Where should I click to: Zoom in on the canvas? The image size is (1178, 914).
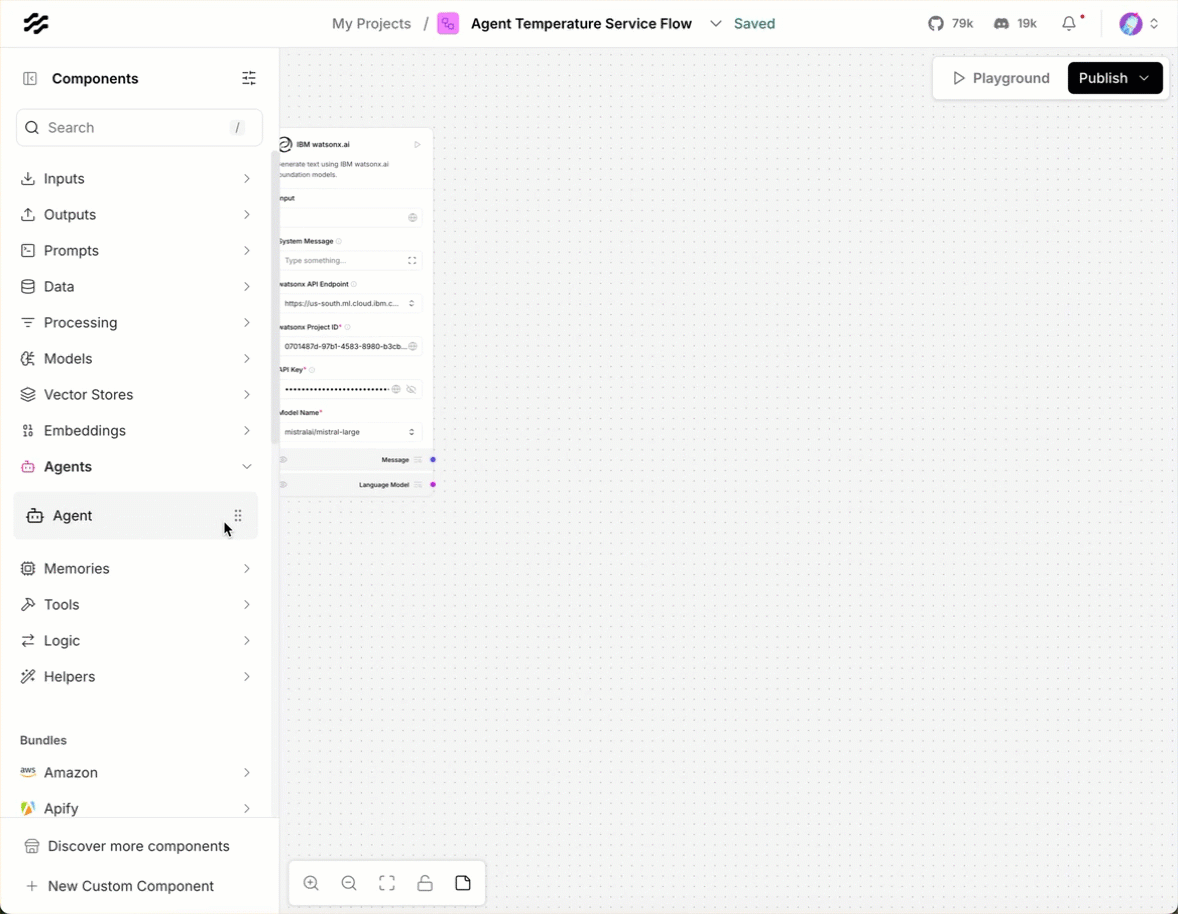coord(311,882)
